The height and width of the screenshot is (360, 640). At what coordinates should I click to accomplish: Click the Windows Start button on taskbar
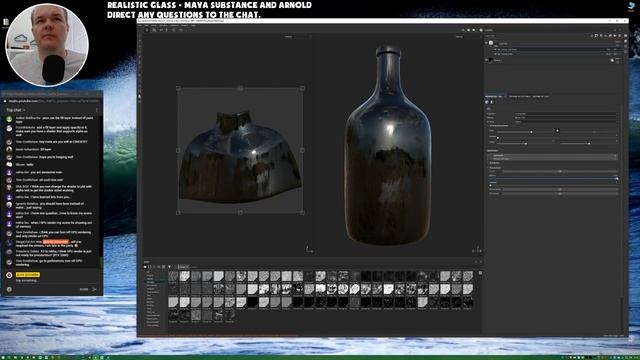[3, 358]
